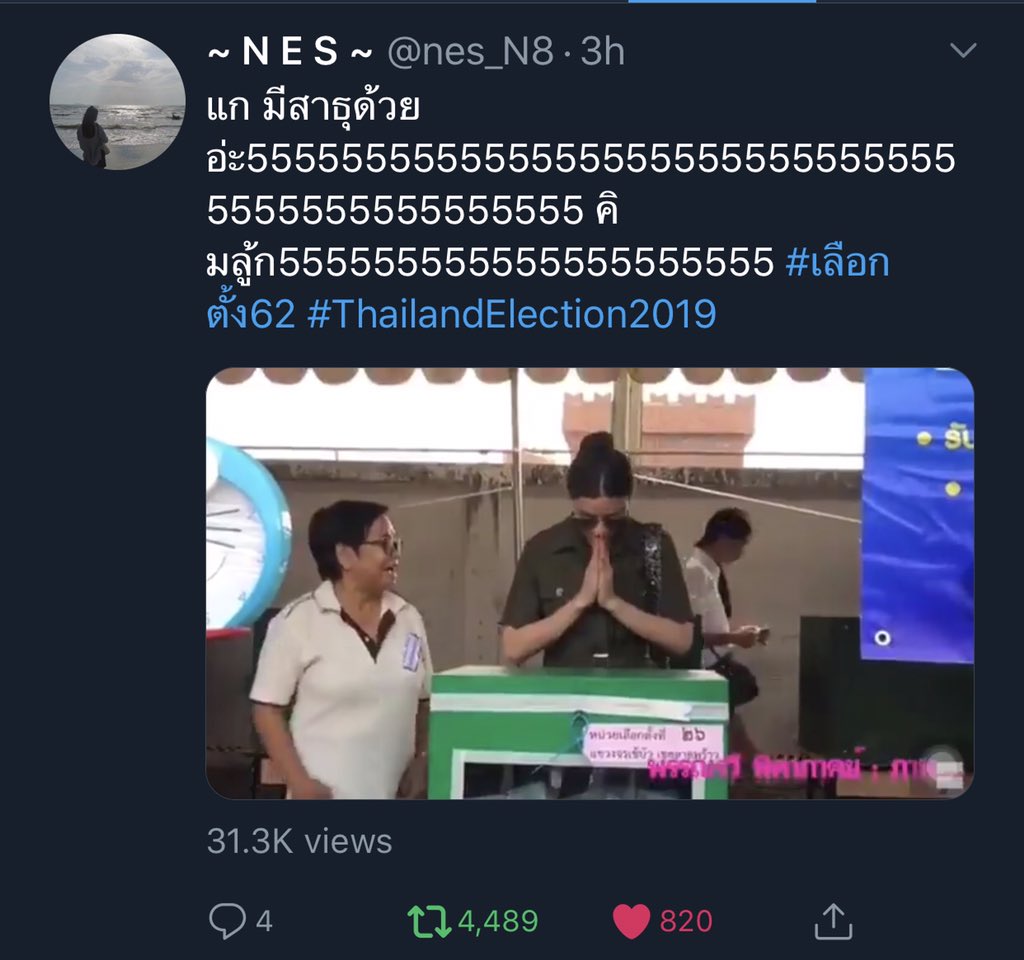Click the ~ N E S ~ display name
1024x960 pixels.
pyautogui.click(x=290, y=51)
